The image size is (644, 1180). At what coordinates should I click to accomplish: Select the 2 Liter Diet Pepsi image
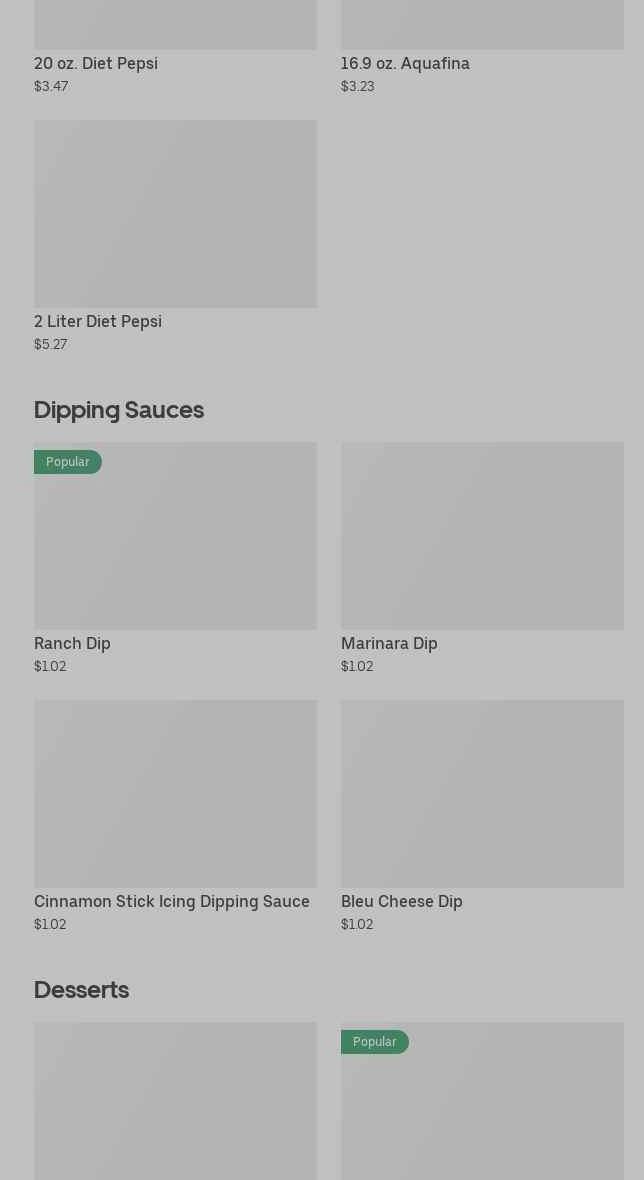click(175, 213)
